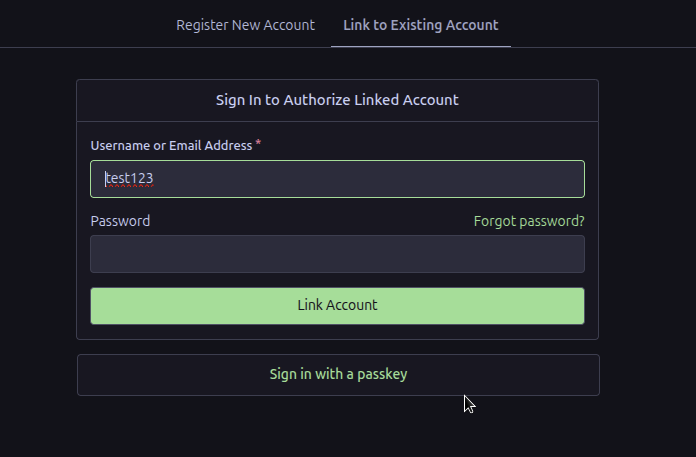Viewport: 696px width, 457px height.
Task: Click the test123 text in username box
Action: (x=129, y=179)
